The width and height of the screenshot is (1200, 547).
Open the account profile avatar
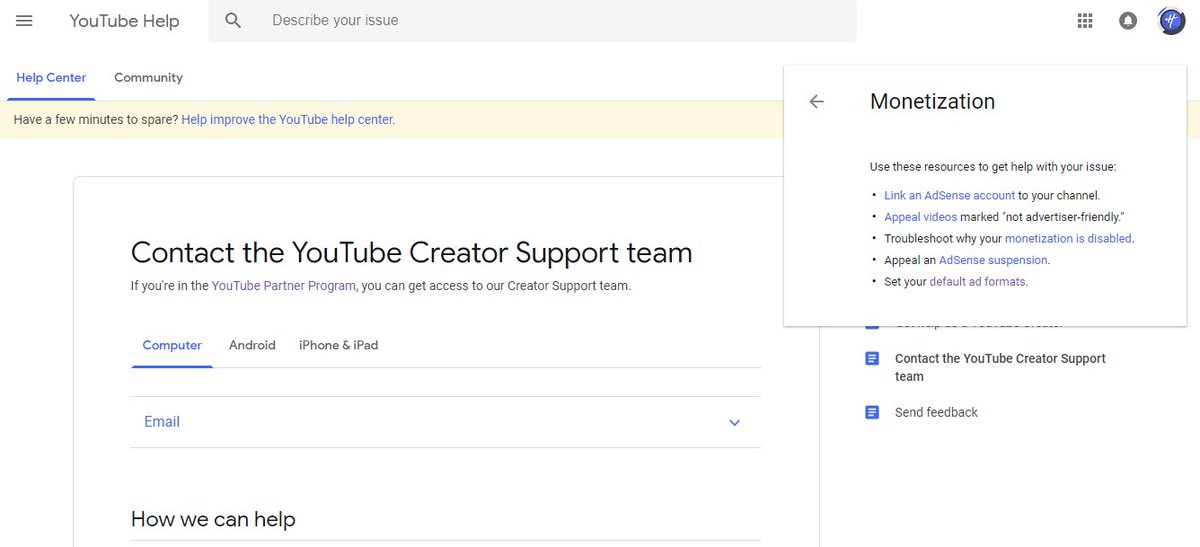tap(1171, 20)
